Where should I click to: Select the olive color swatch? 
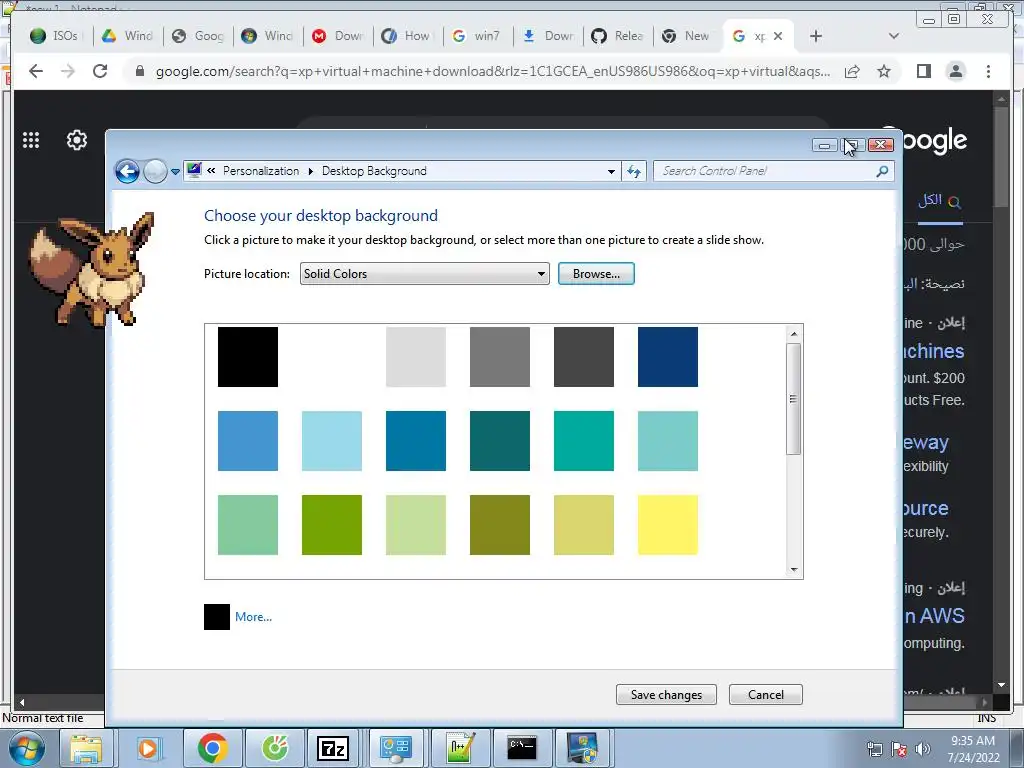coord(500,525)
